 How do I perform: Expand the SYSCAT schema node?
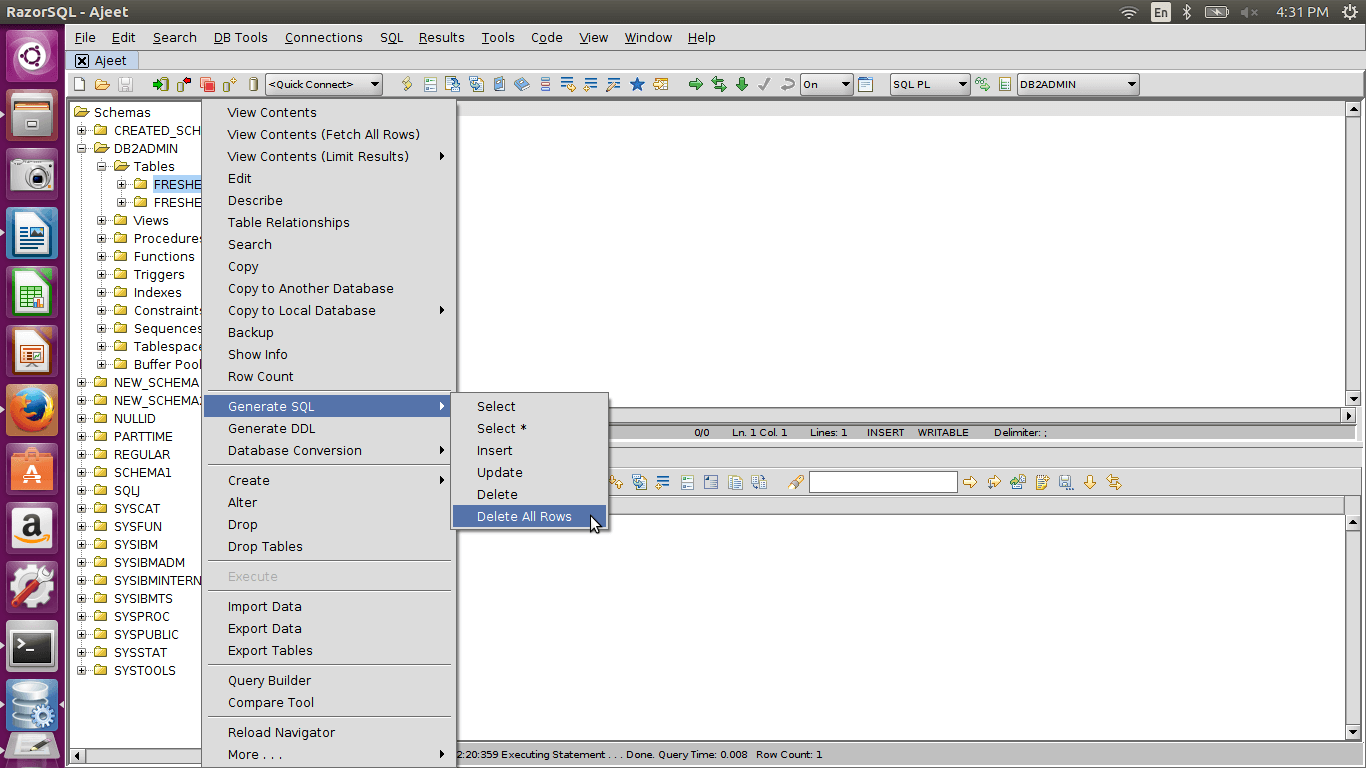click(82, 509)
